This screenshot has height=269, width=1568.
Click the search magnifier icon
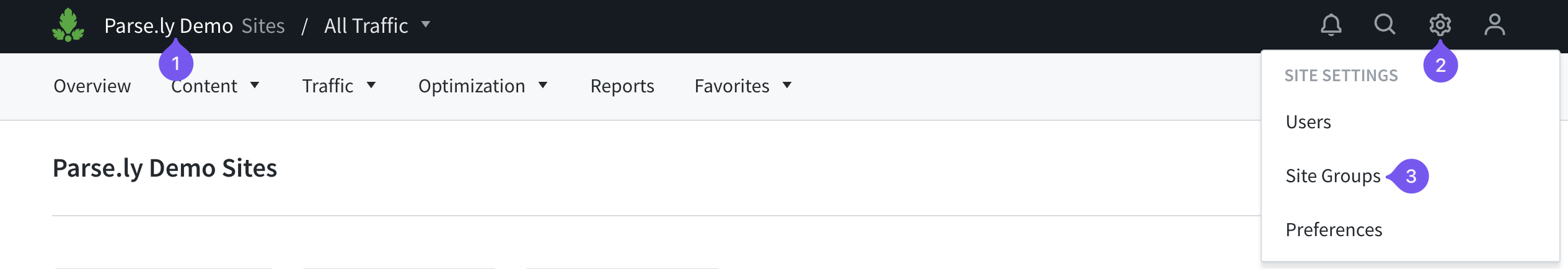click(x=1385, y=25)
